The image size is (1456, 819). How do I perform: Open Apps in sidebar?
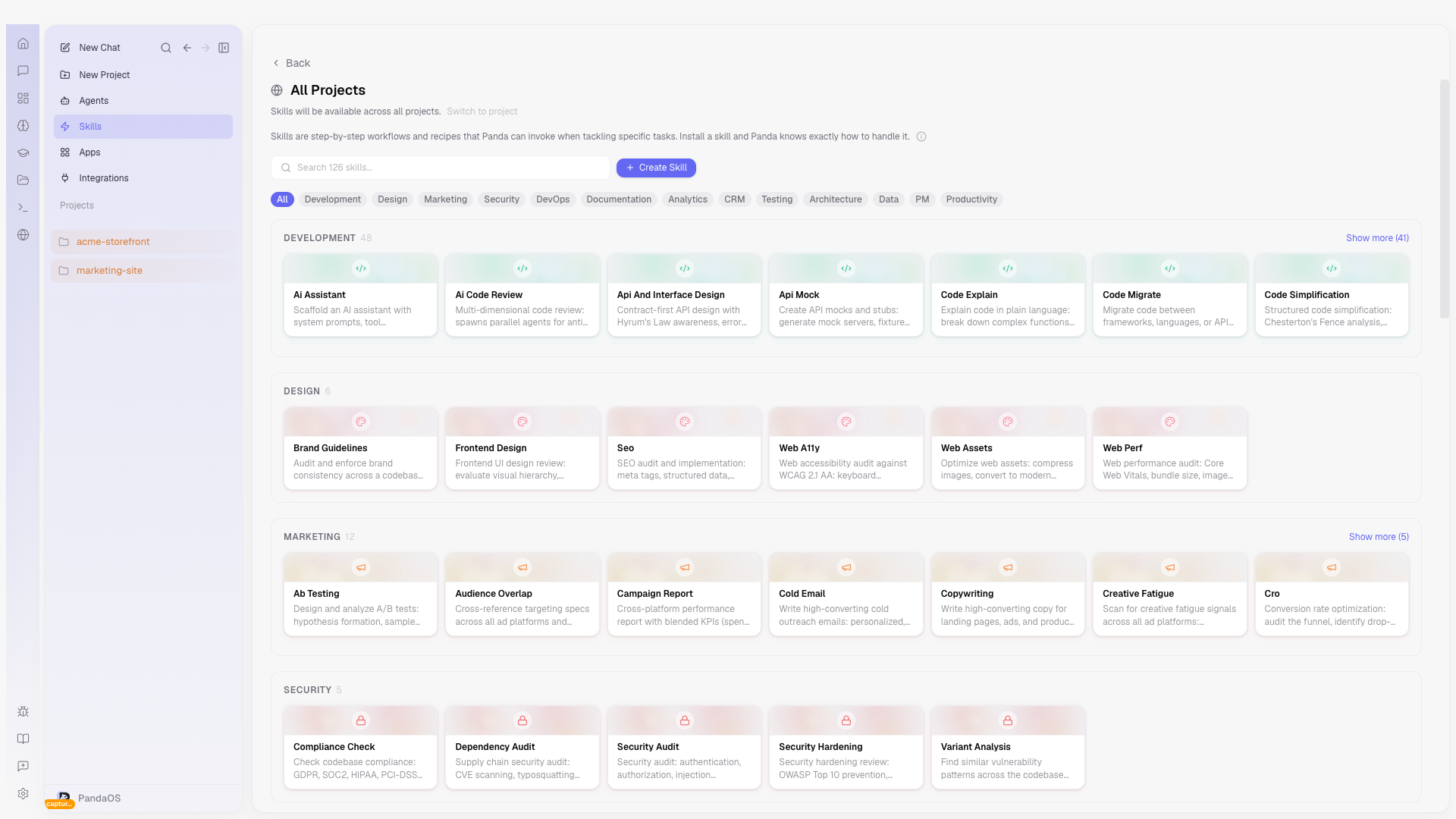(x=143, y=152)
